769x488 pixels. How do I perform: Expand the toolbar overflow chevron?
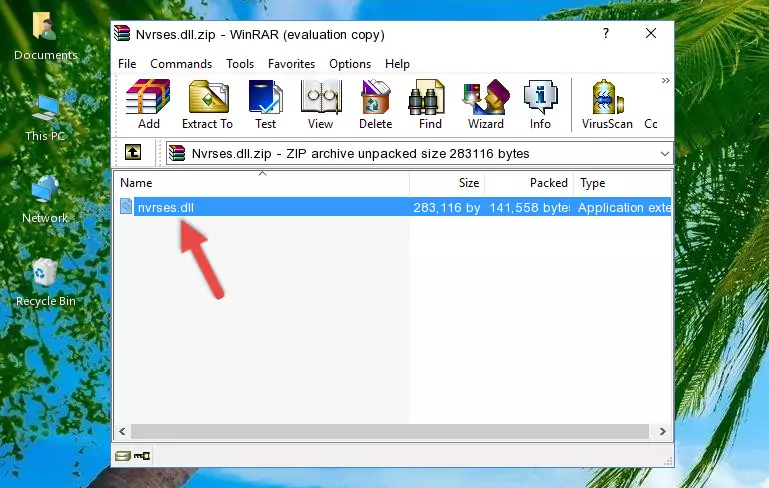pyautogui.click(x=666, y=80)
